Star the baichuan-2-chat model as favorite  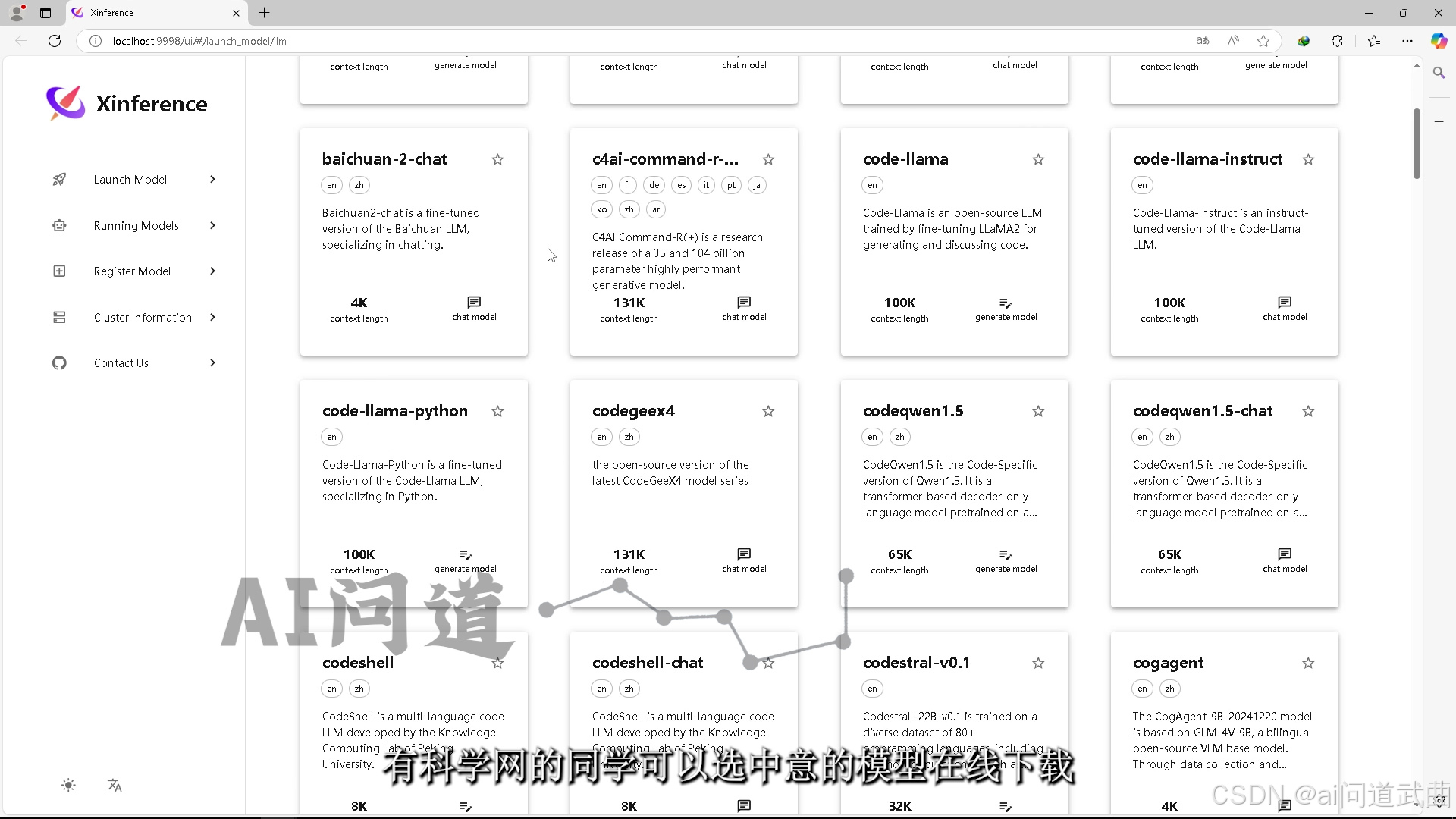click(497, 159)
